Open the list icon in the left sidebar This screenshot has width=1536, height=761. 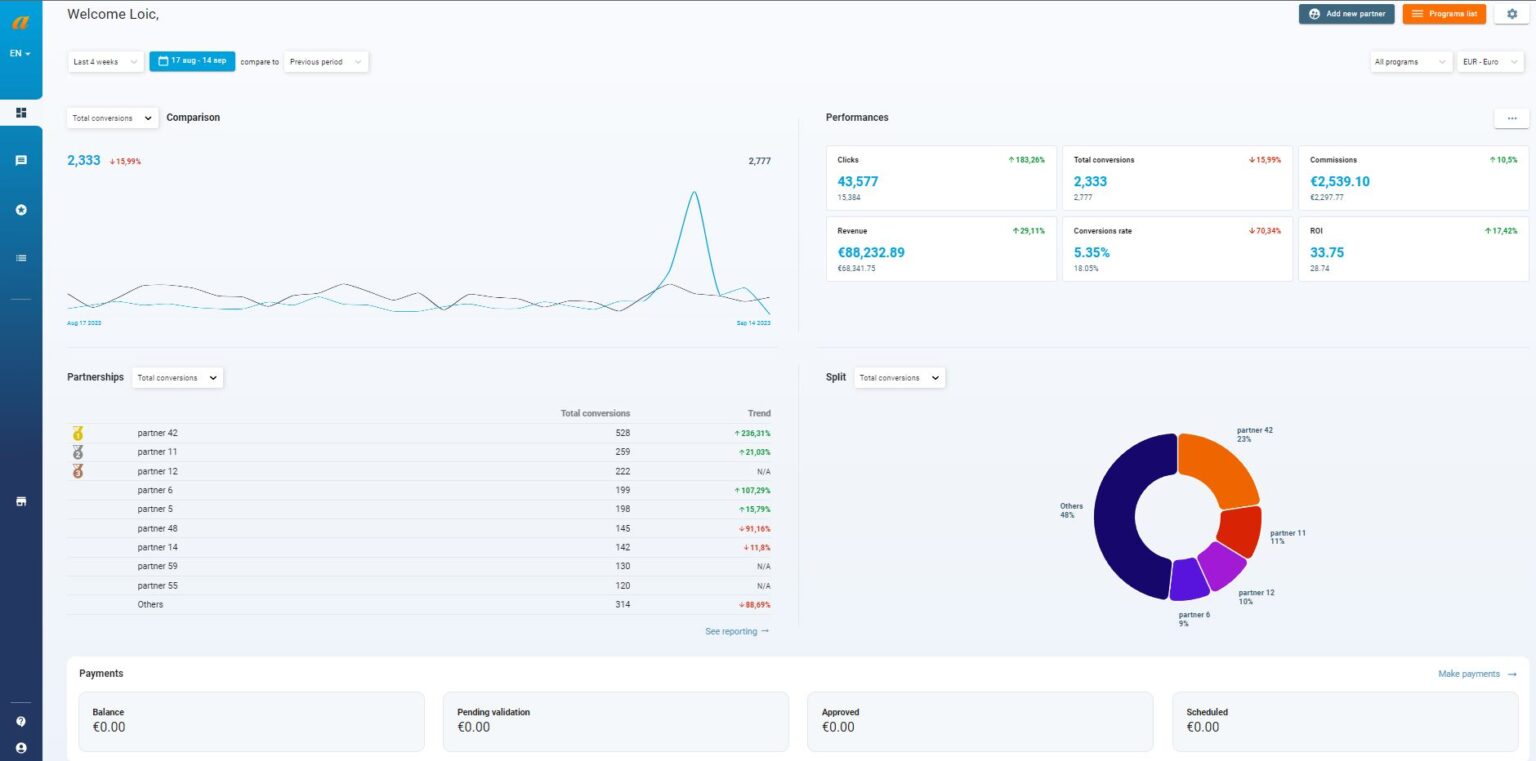coord(21,257)
